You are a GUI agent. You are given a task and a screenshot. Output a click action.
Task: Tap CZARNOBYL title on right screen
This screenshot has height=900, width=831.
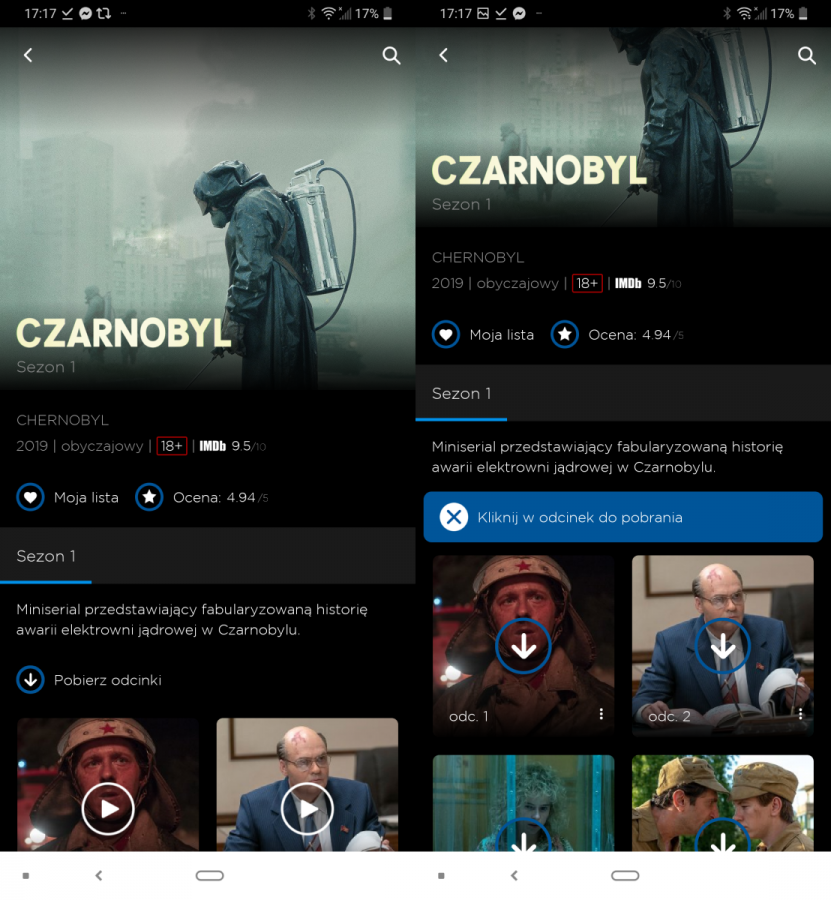pyautogui.click(x=539, y=170)
